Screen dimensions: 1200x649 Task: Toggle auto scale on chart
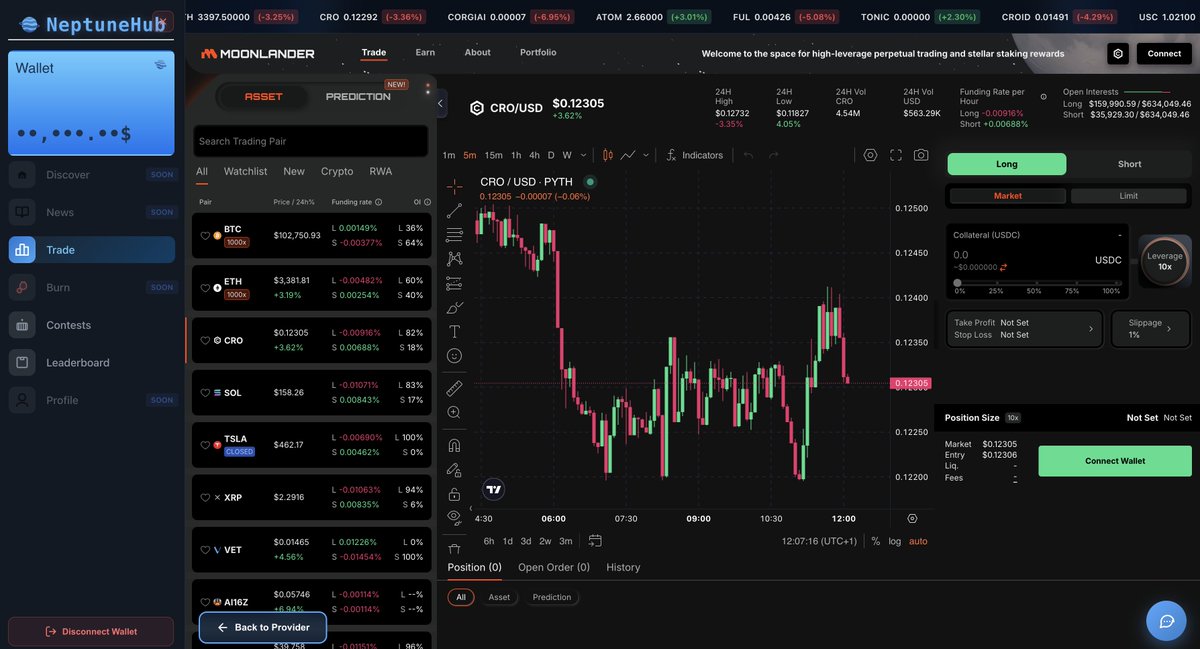(x=918, y=541)
